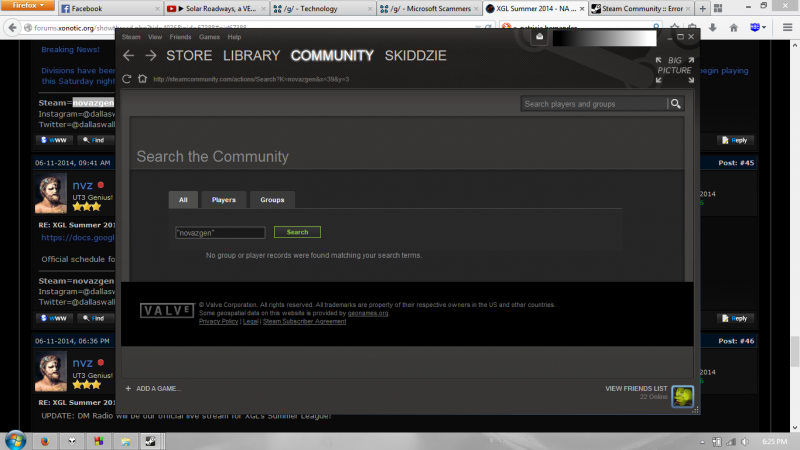Click Steam page URL bar
This screenshot has height=450, width=800.
pyautogui.click(x=251, y=79)
